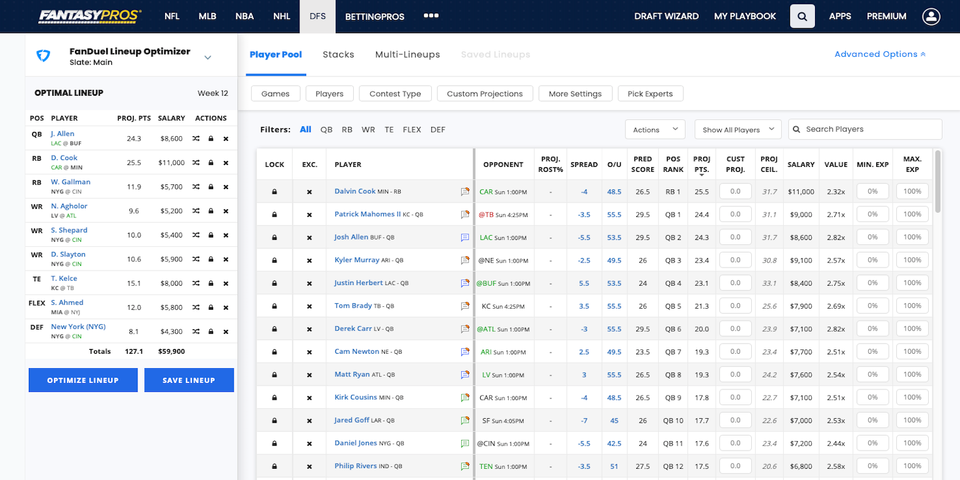Lock S. Shepard in optimal lineup
Viewport: 960px width, 480px height.
[211, 235]
